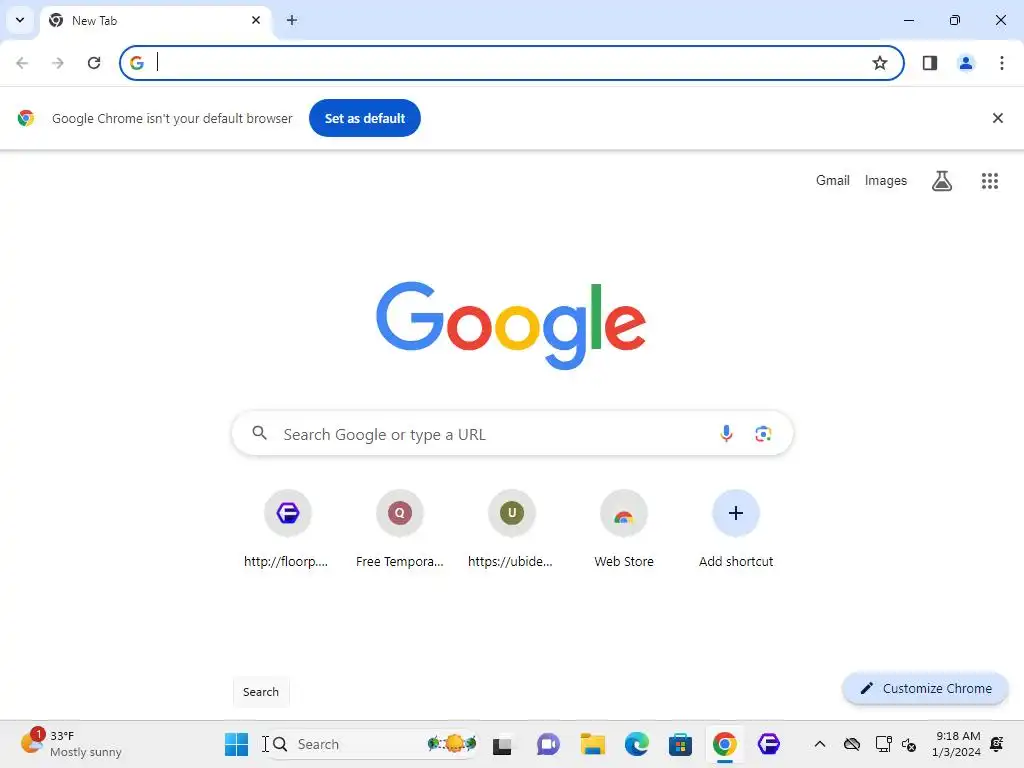Open the floorp shortcut tile
The image size is (1024, 768).
287,530
